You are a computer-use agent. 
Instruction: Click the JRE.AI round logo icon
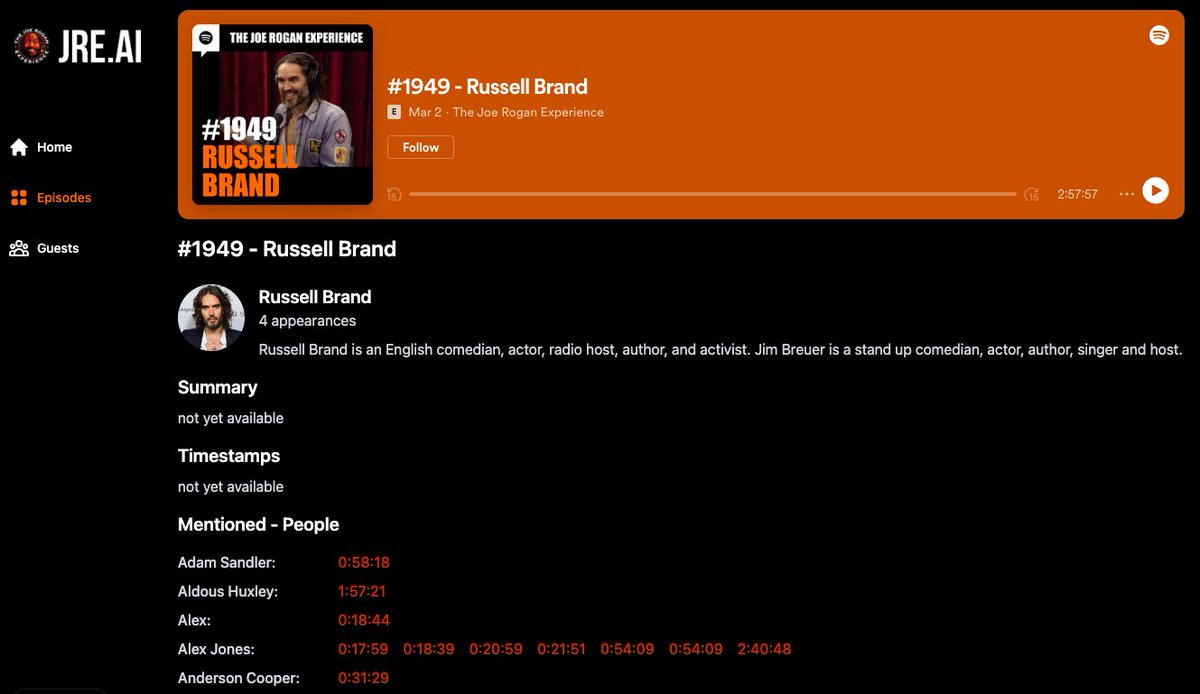pyautogui.click(x=32, y=46)
